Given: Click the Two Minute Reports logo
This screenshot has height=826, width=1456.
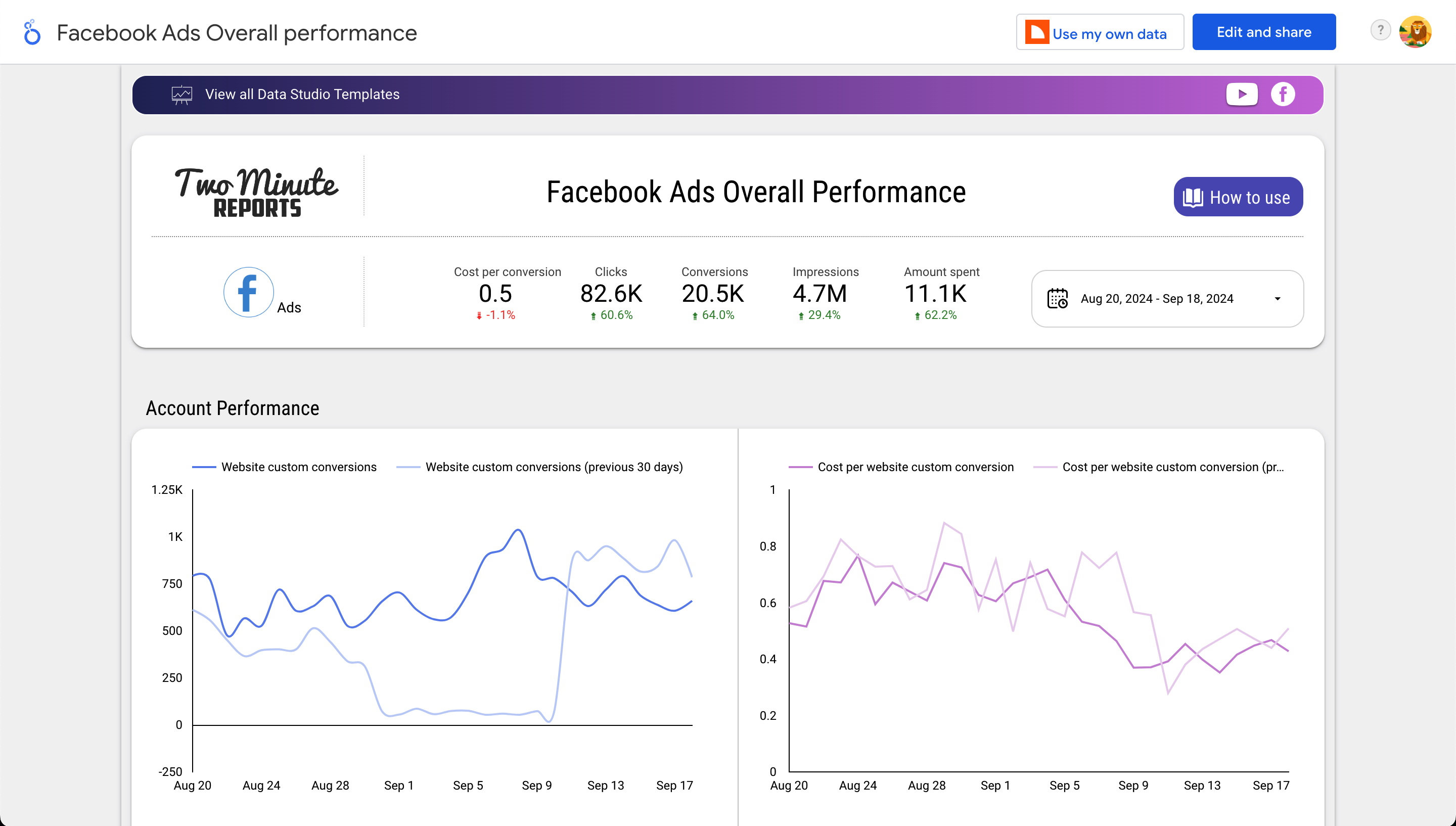Looking at the screenshot, I should 256,192.
